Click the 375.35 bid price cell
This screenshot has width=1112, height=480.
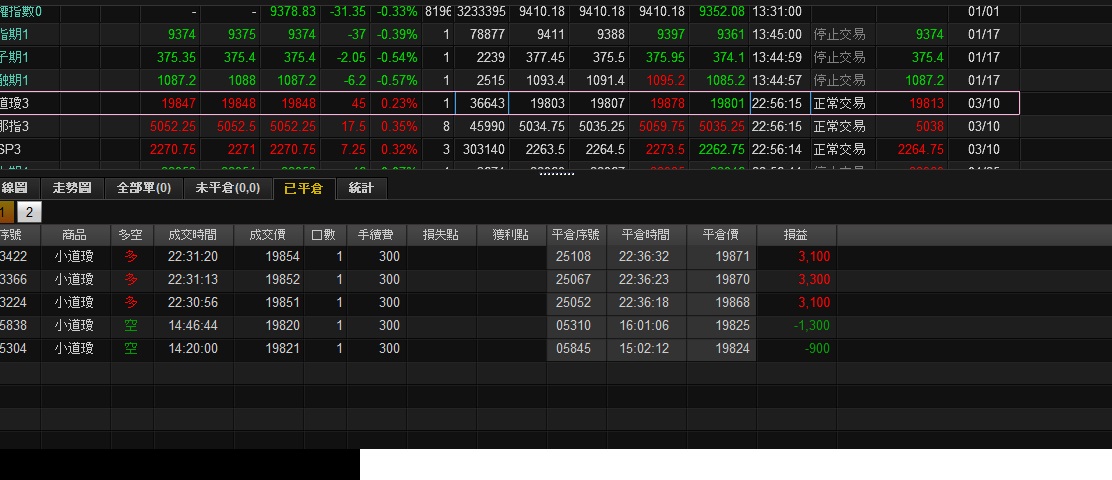coord(178,57)
